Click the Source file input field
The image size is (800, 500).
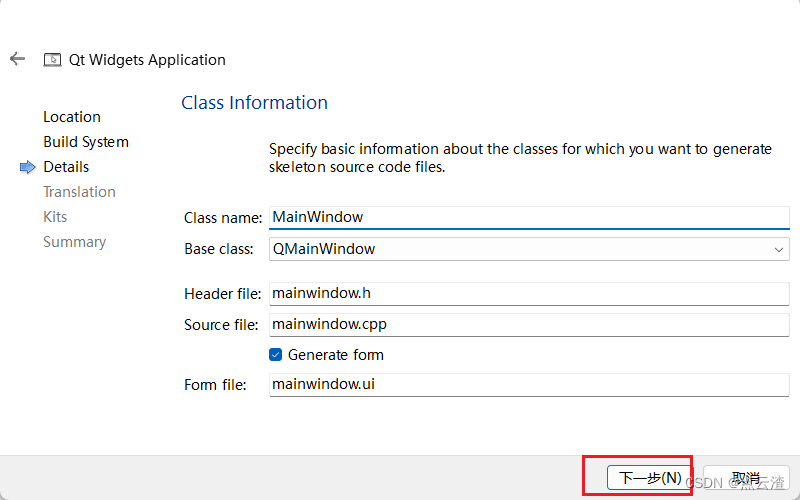(529, 325)
